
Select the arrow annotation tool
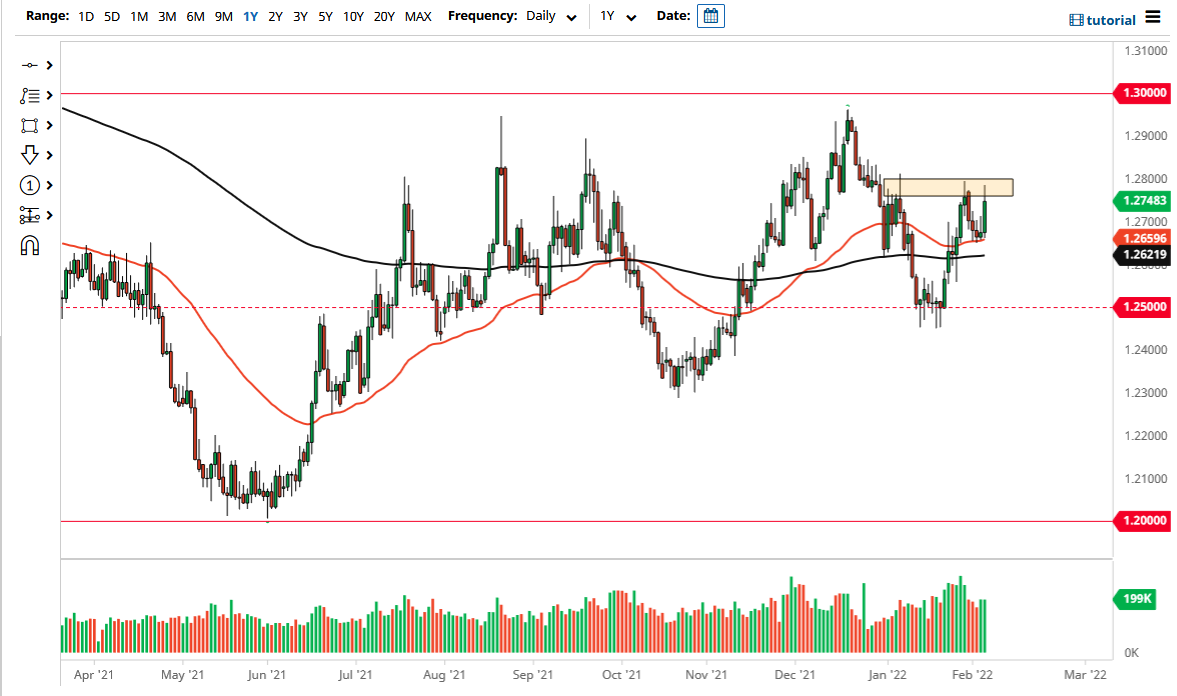[x=31, y=155]
